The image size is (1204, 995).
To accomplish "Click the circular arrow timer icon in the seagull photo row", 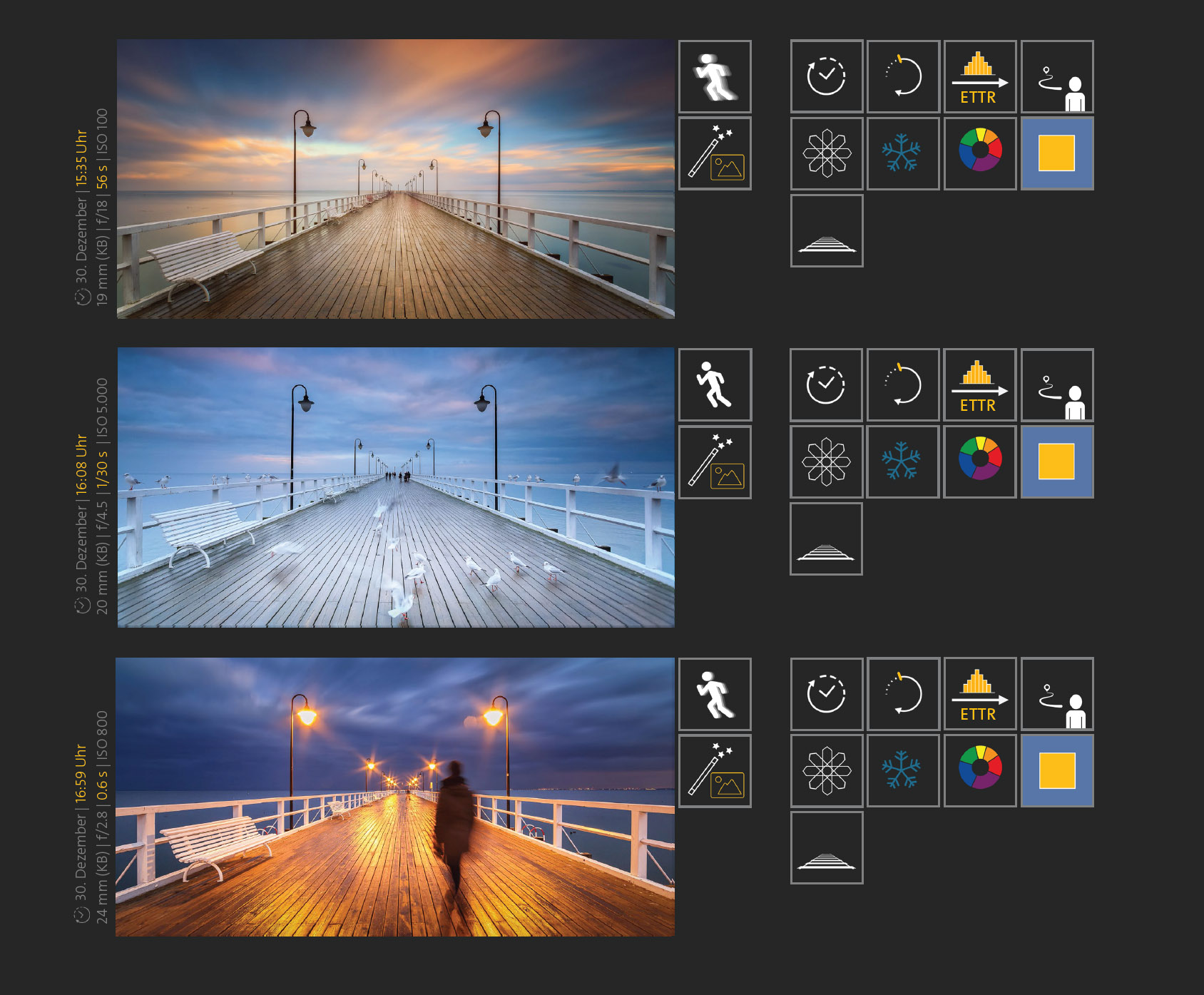I will [903, 384].
